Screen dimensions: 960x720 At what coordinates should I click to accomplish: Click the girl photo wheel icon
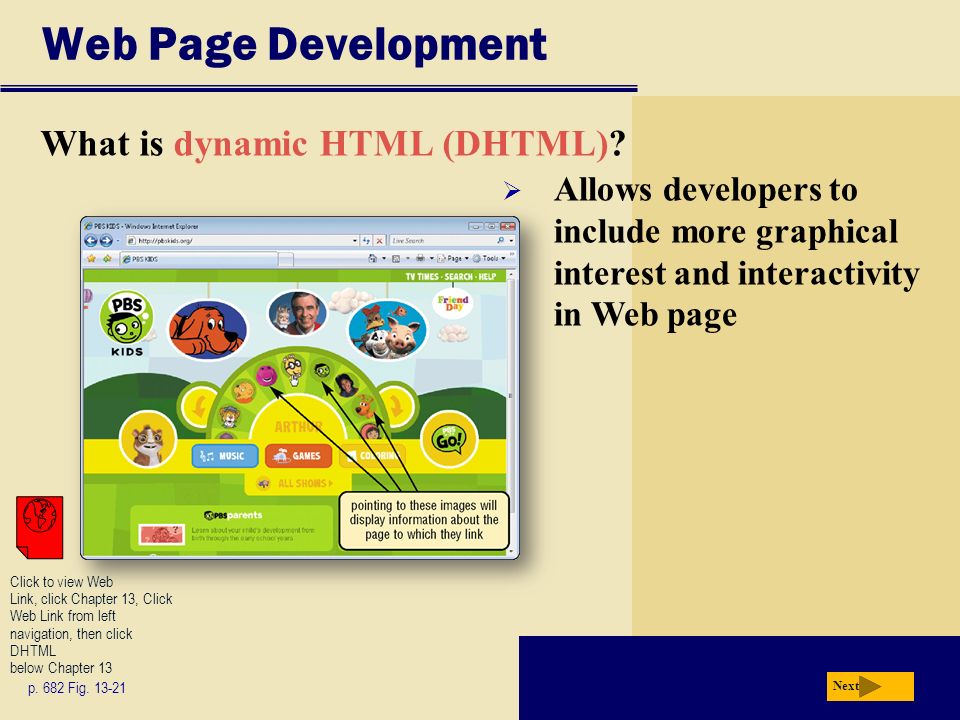(x=345, y=385)
